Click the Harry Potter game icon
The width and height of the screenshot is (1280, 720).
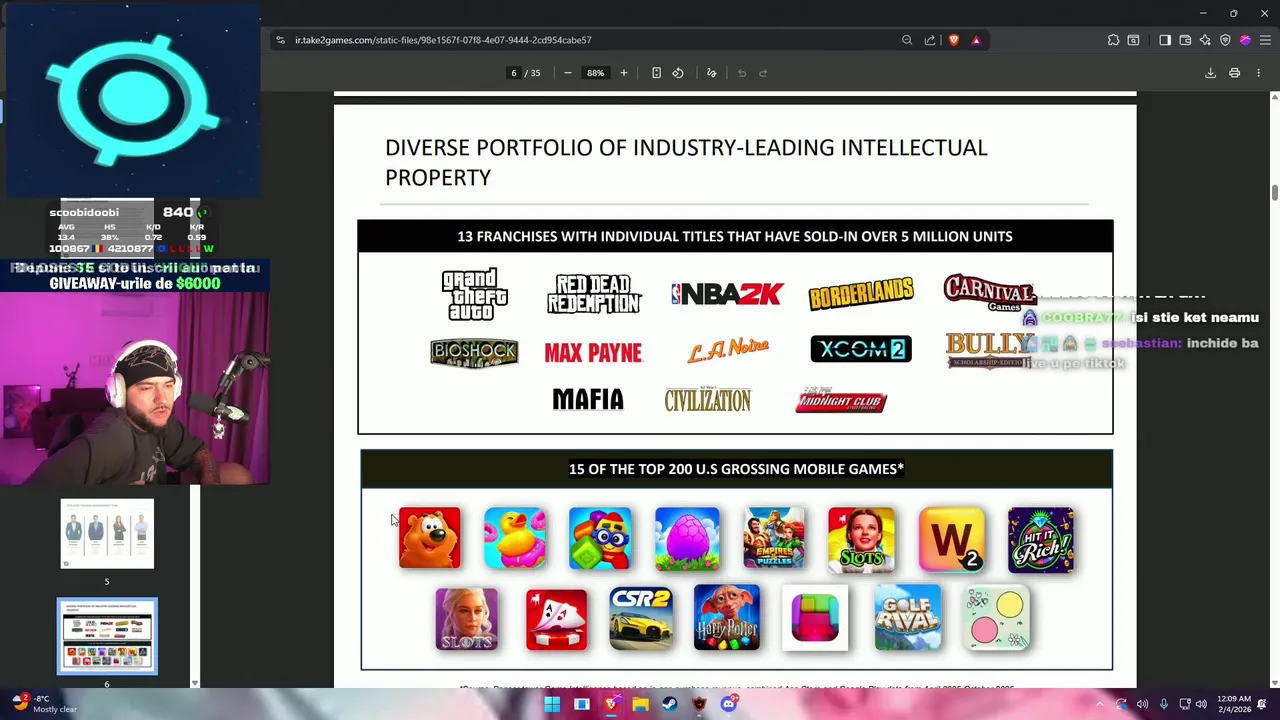coord(727,618)
